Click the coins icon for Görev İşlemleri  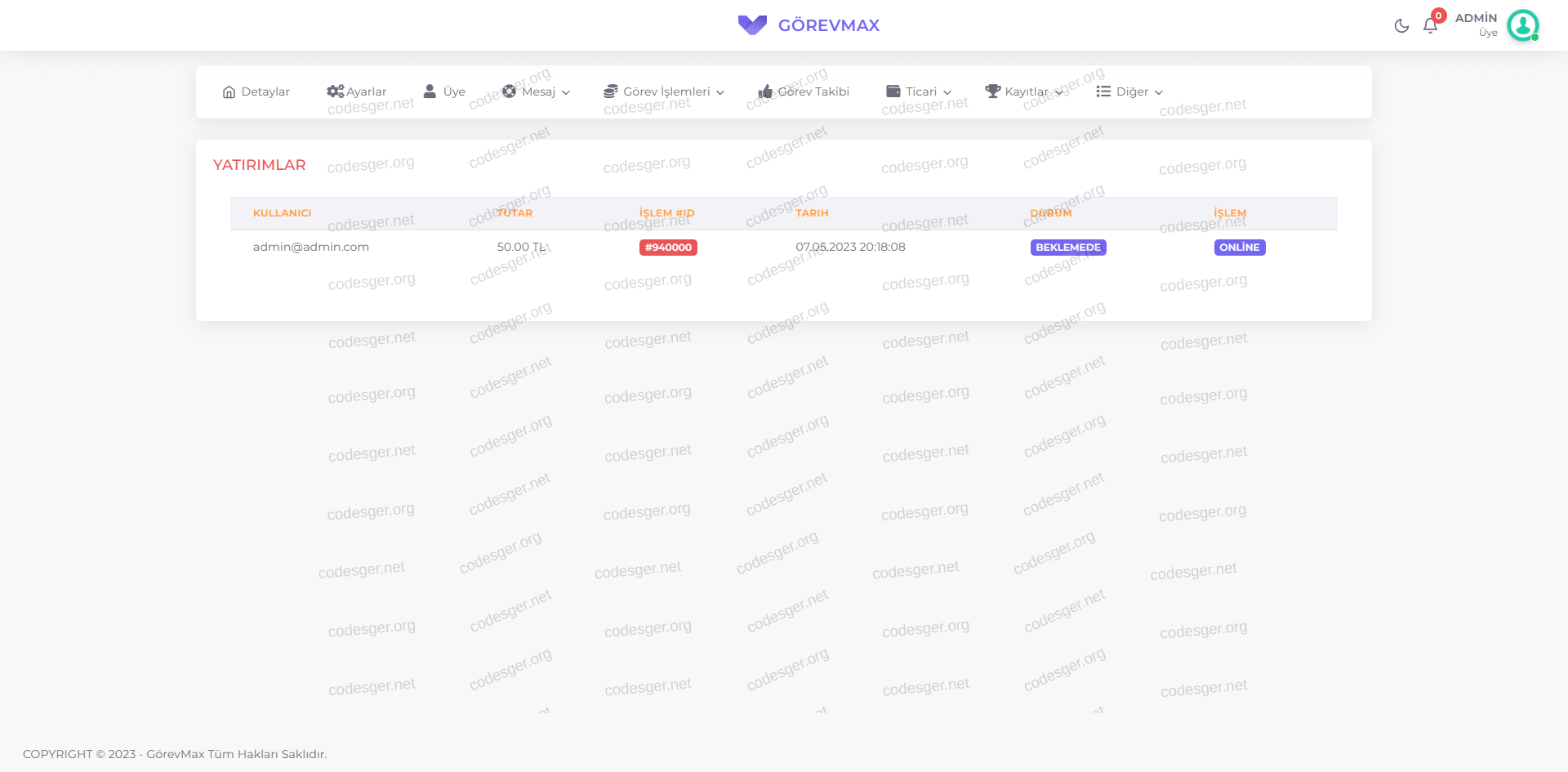pos(611,91)
